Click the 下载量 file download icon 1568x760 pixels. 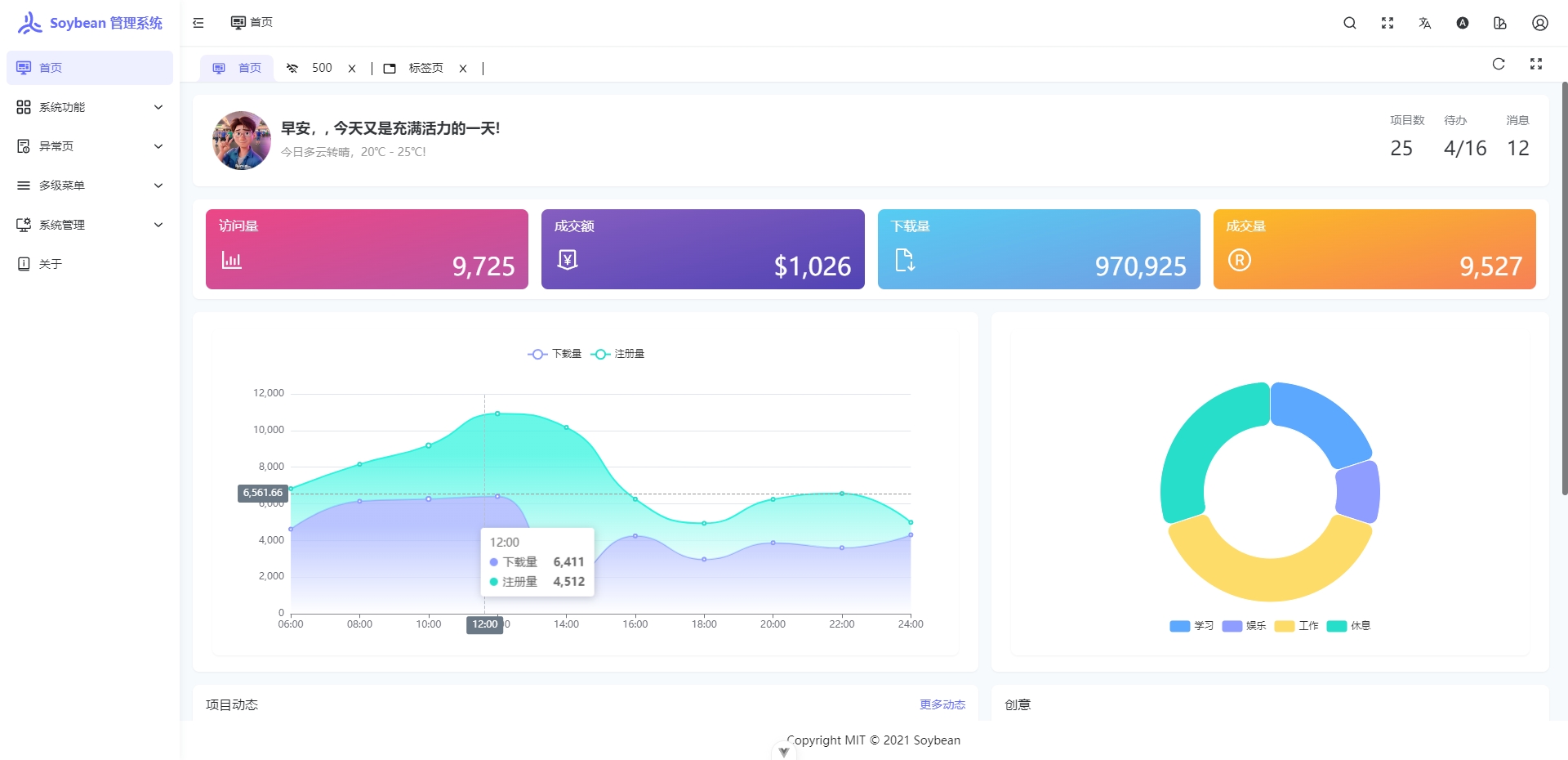point(905,260)
